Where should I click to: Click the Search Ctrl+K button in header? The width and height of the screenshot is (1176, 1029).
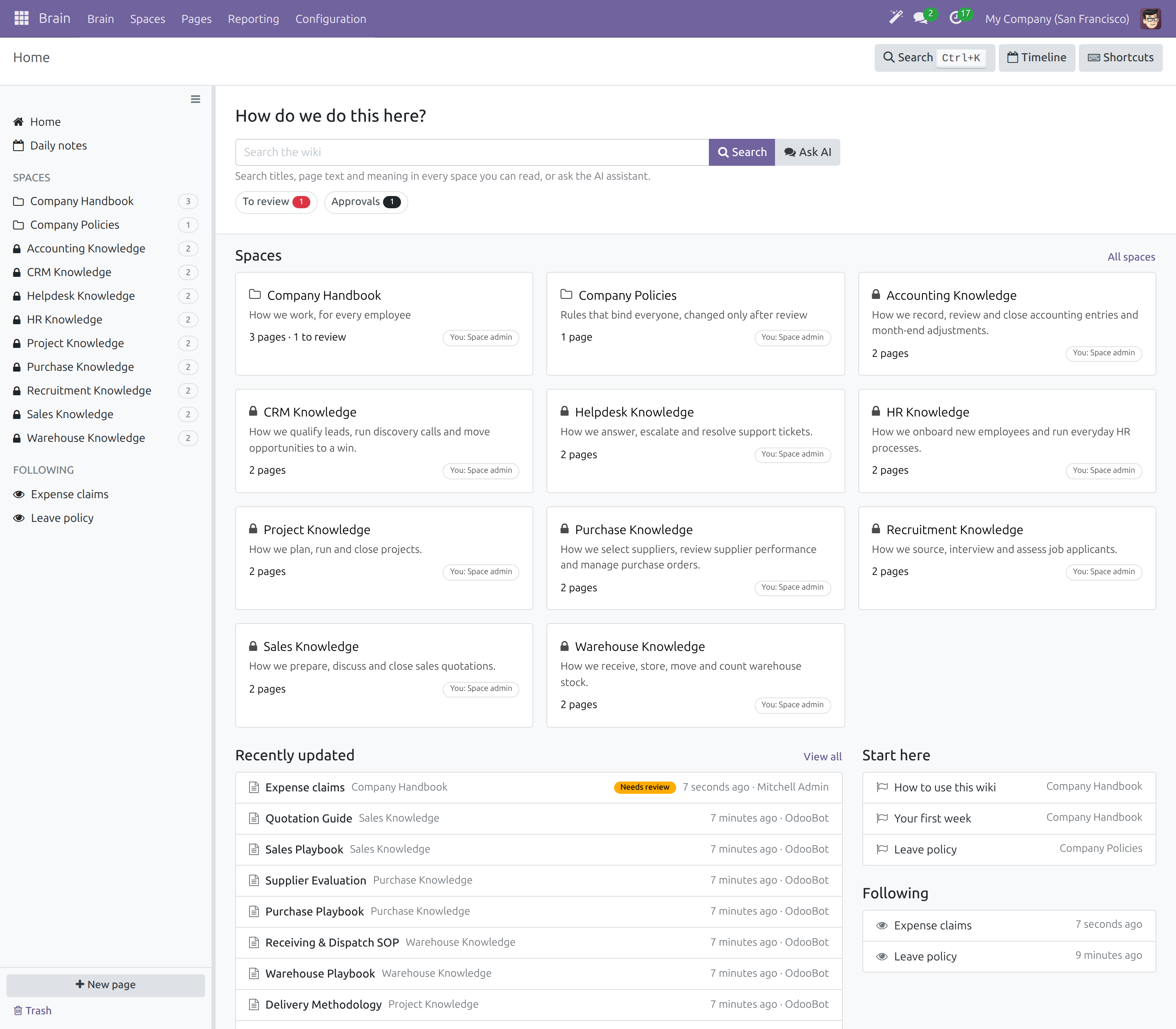(x=934, y=58)
